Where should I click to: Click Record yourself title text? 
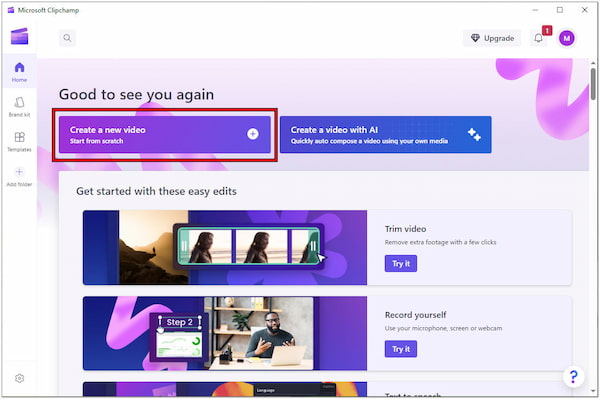415,315
